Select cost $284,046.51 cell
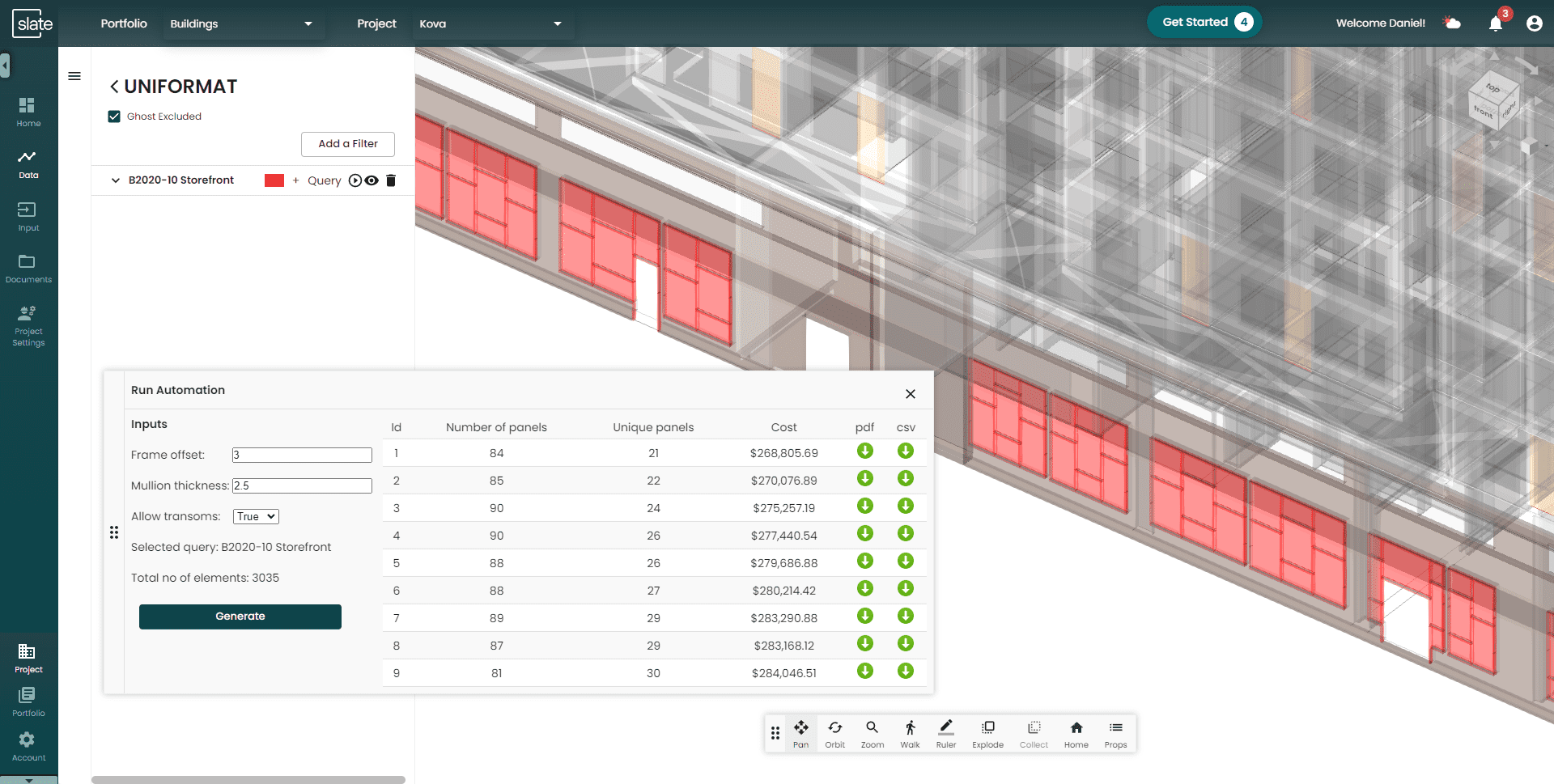The height and width of the screenshot is (784, 1554). (x=783, y=673)
